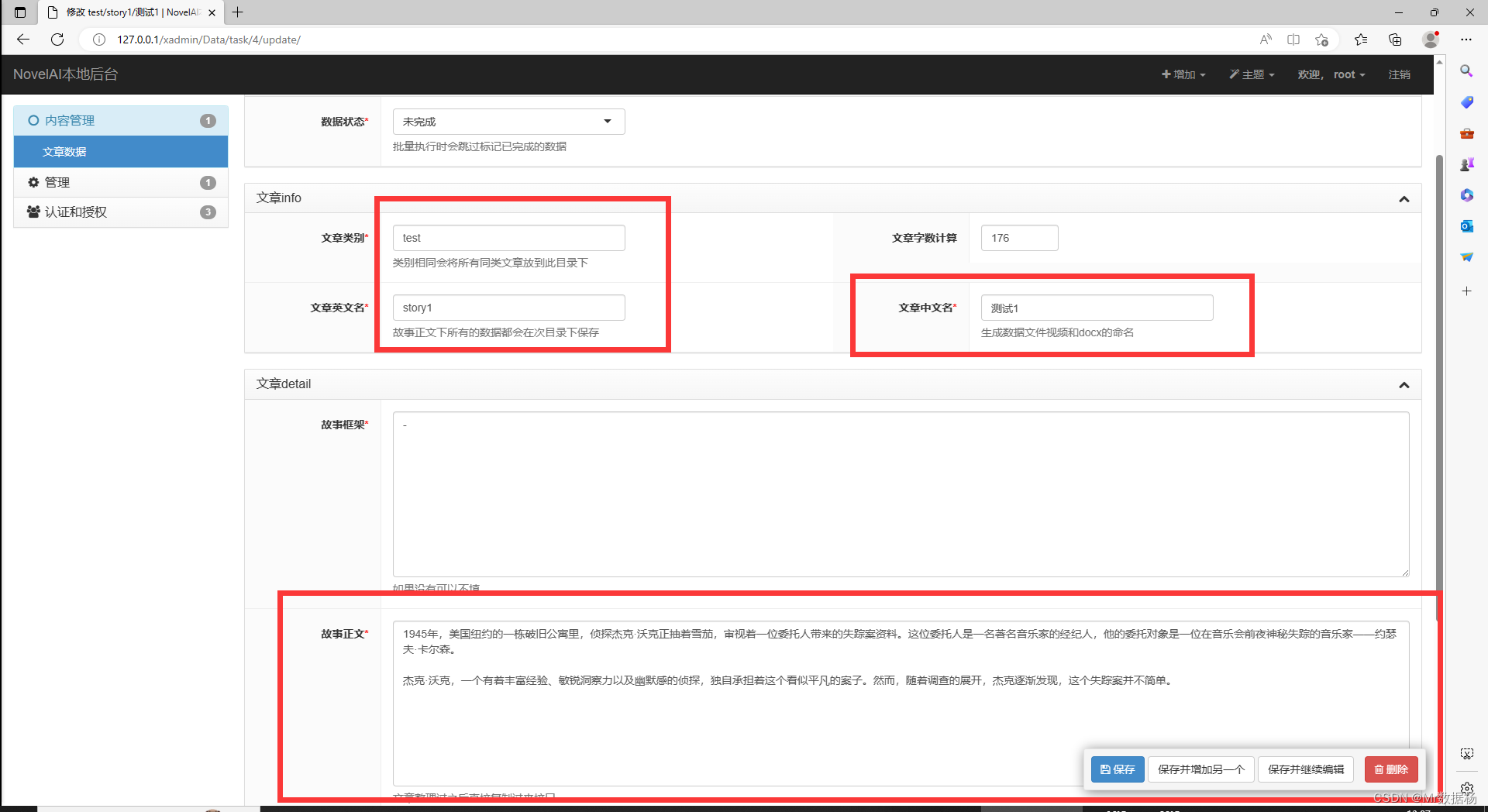Click the 文章英文名 input field
The height and width of the screenshot is (812, 1488).
tap(508, 308)
